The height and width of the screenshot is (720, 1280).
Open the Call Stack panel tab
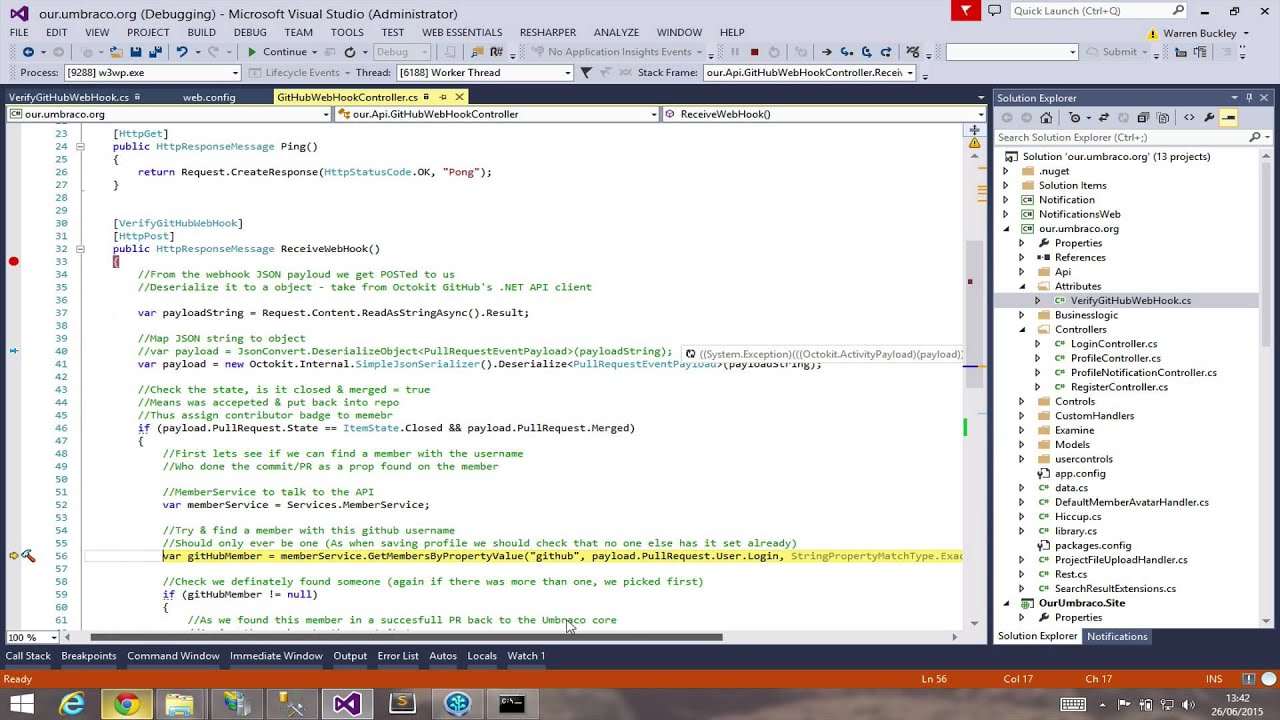click(x=28, y=656)
